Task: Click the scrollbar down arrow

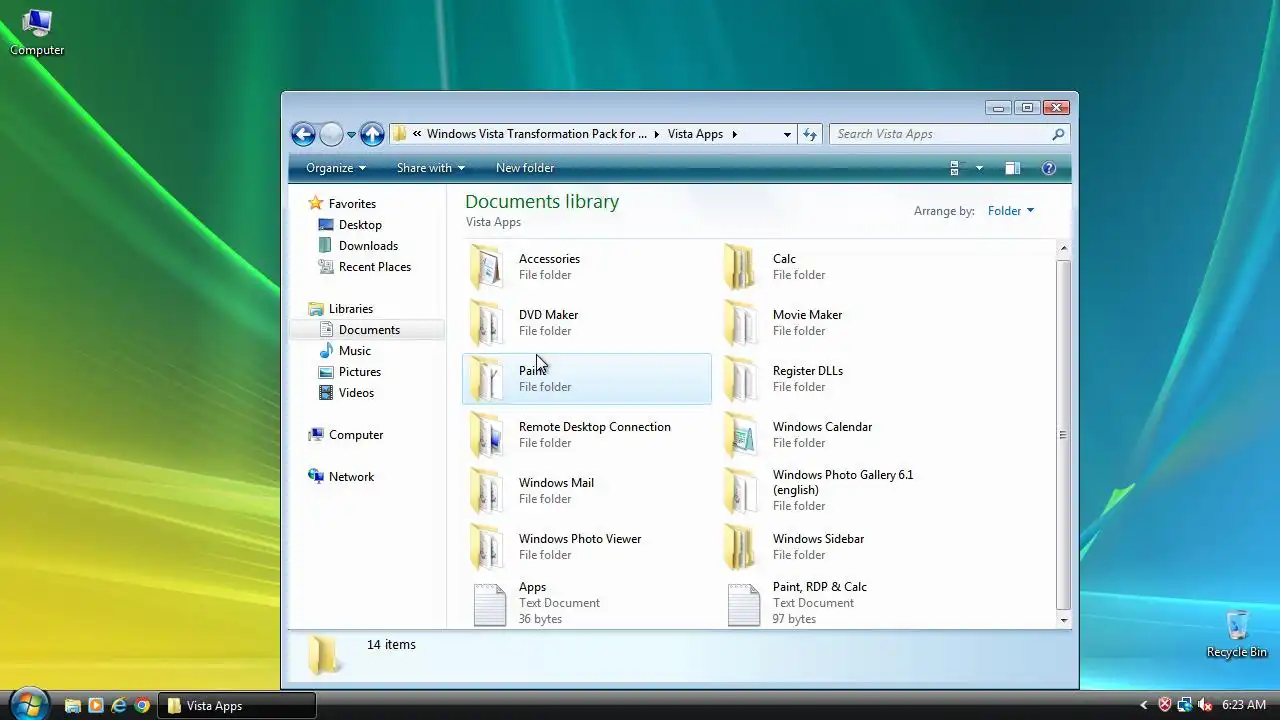Action: click(1063, 621)
